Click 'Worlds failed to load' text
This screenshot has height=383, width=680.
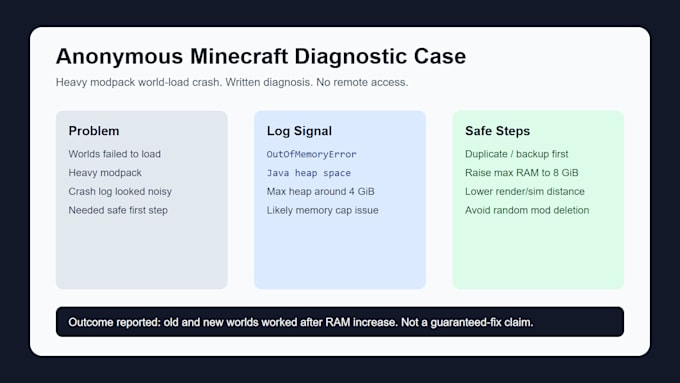(x=114, y=154)
